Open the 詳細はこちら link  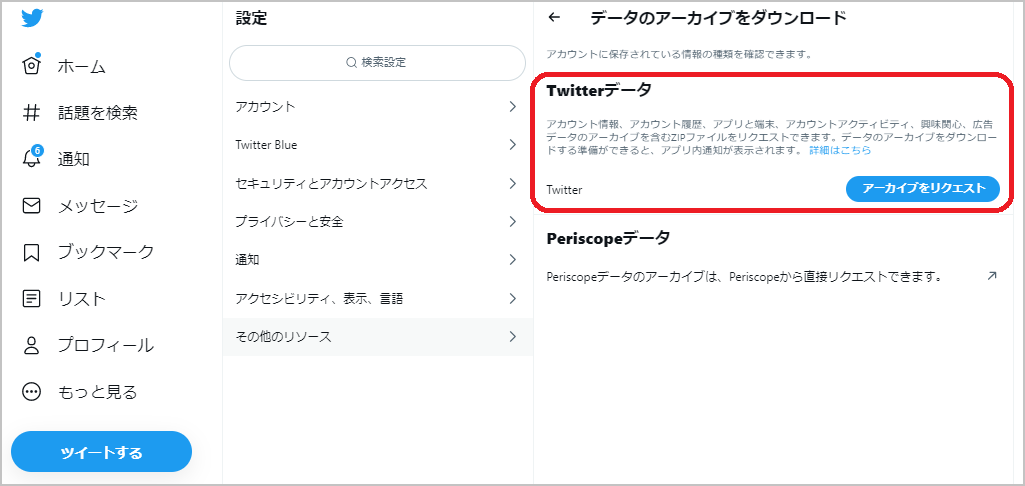point(840,150)
